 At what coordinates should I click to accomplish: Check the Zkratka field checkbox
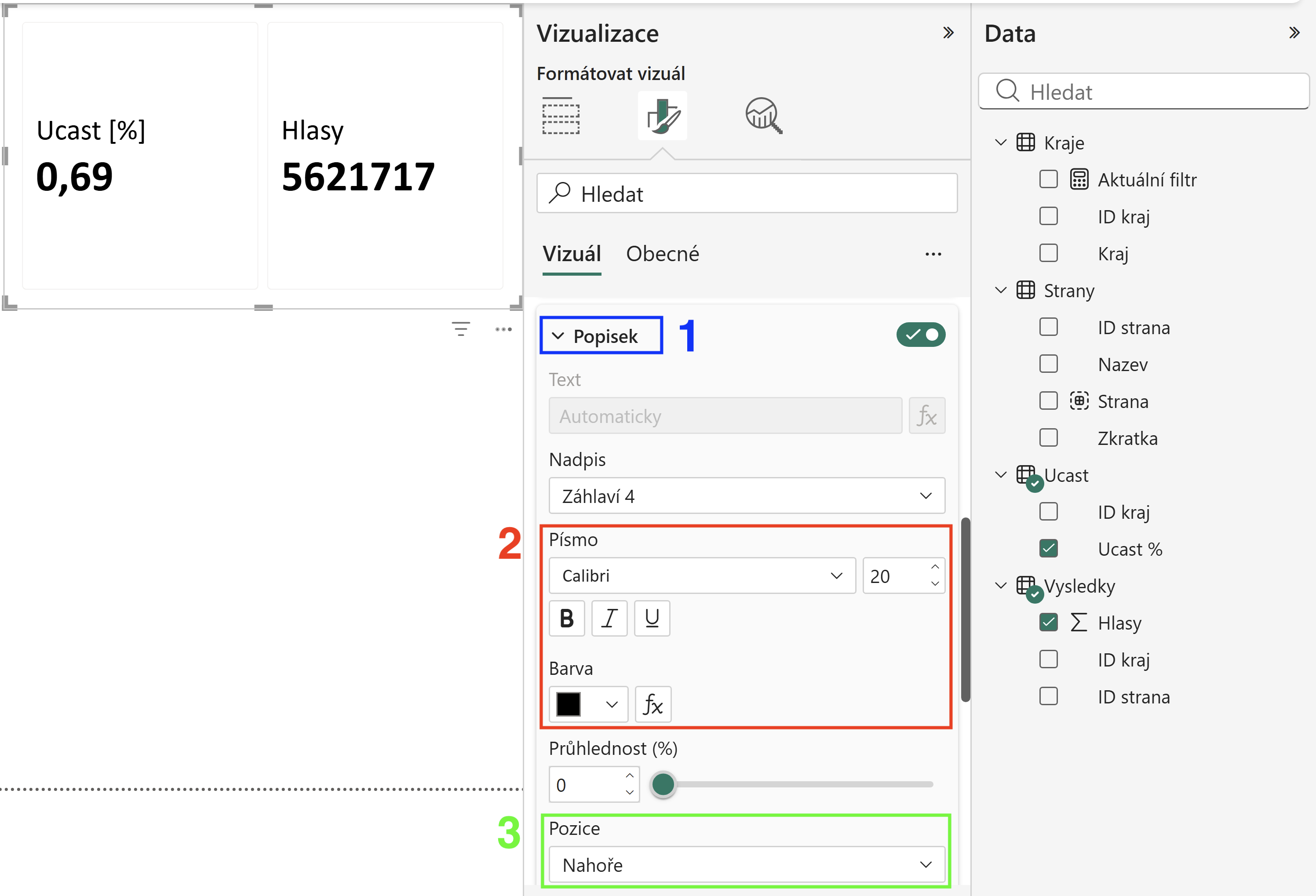click(1049, 438)
